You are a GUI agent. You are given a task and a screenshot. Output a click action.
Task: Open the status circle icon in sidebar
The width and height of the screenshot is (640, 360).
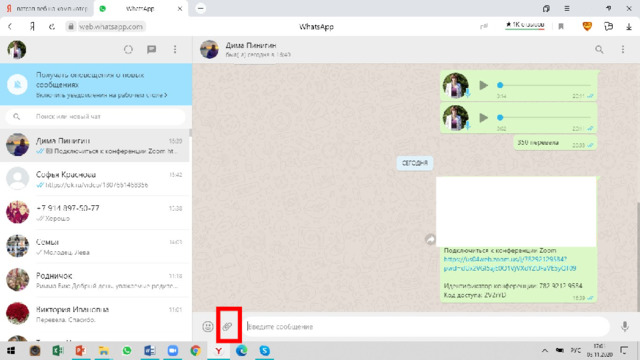point(128,49)
